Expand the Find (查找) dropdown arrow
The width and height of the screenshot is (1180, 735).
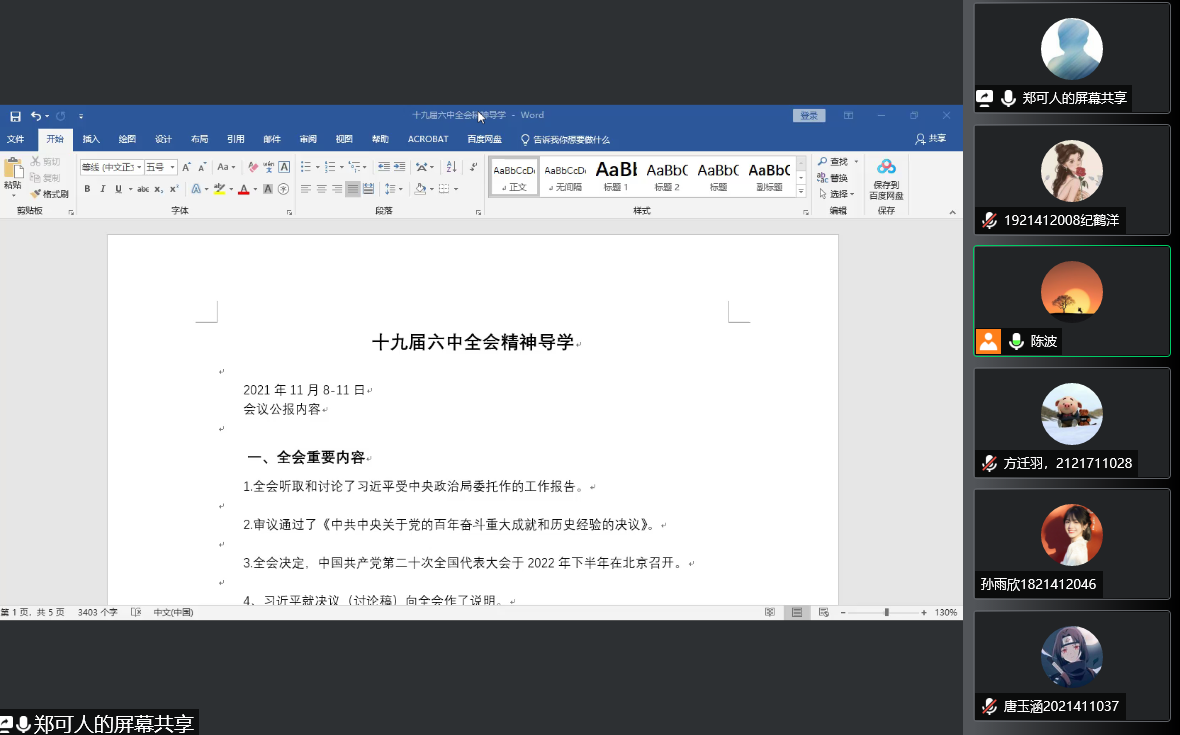click(x=856, y=162)
